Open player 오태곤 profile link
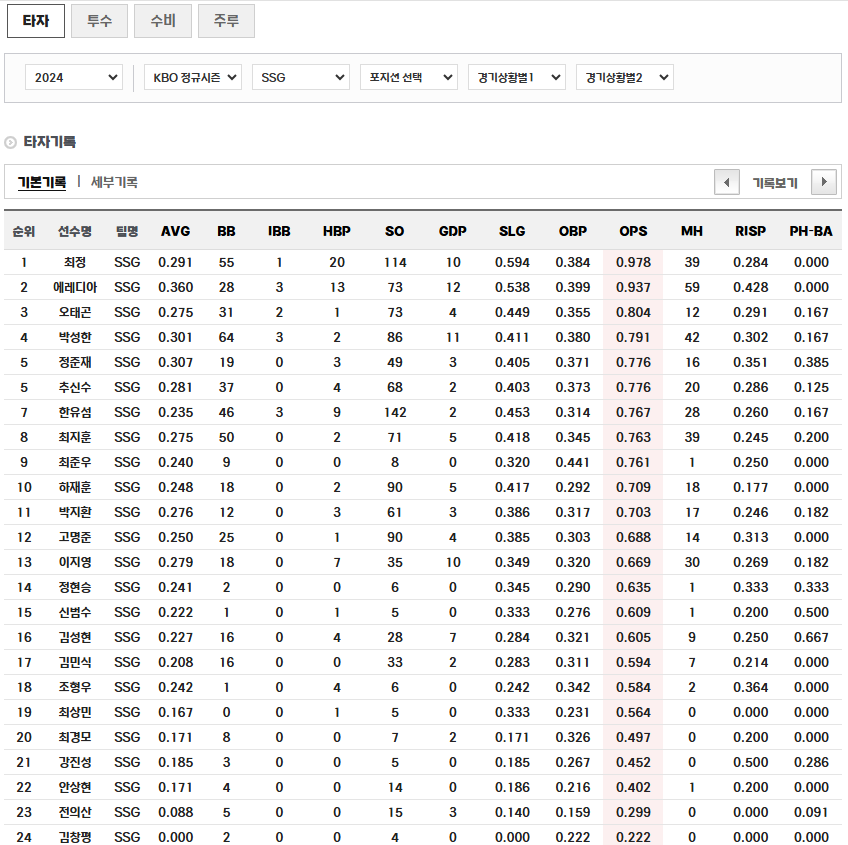Screen dimensions: 848x845 pyautogui.click(x=75, y=312)
